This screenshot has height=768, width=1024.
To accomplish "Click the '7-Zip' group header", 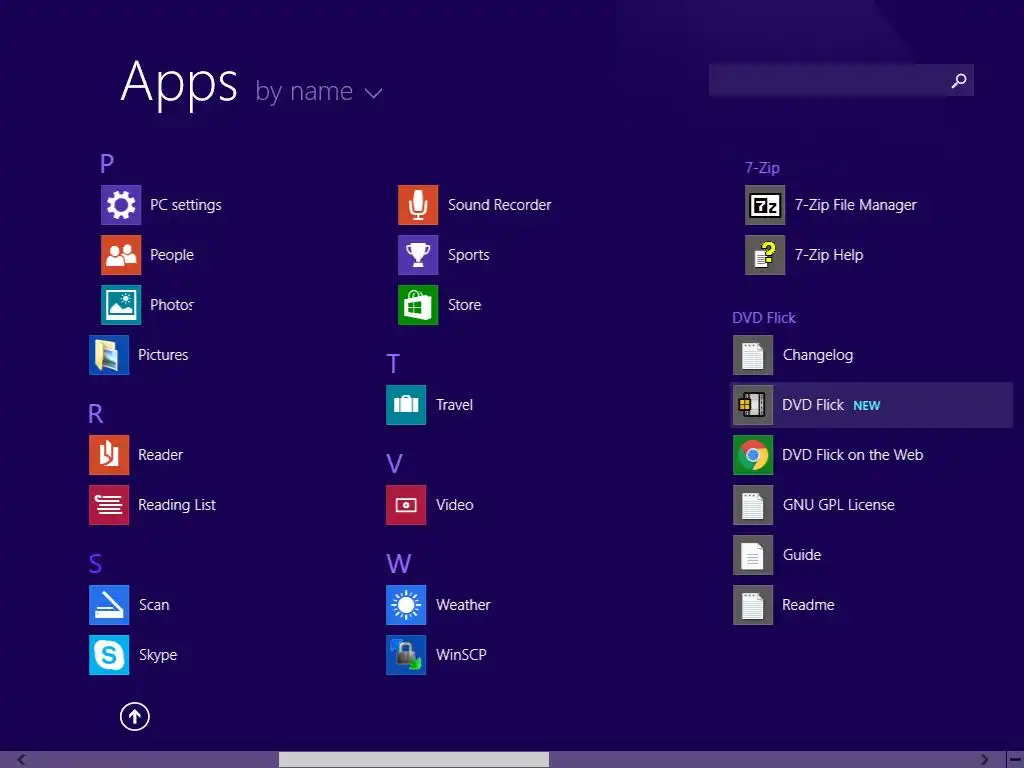I will (762, 168).
